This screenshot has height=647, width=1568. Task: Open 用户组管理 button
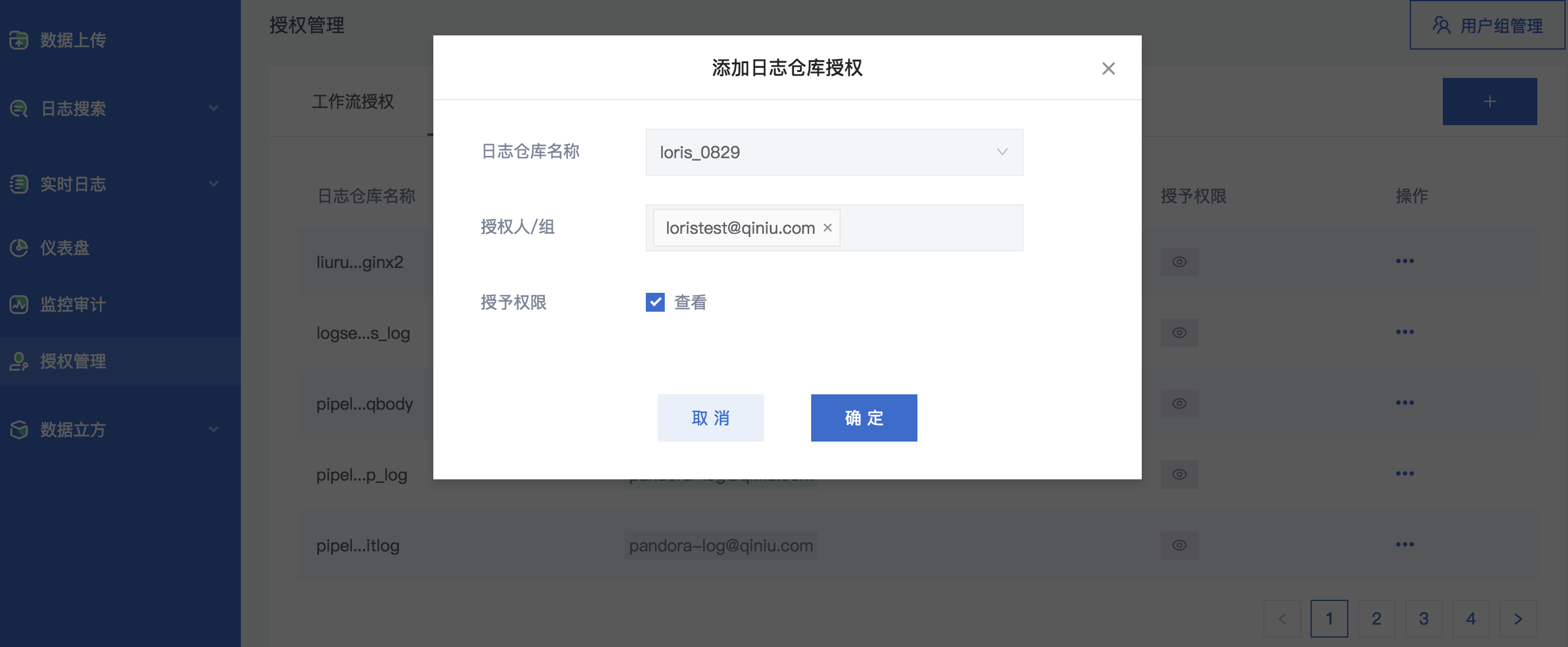pos(1488,25)
